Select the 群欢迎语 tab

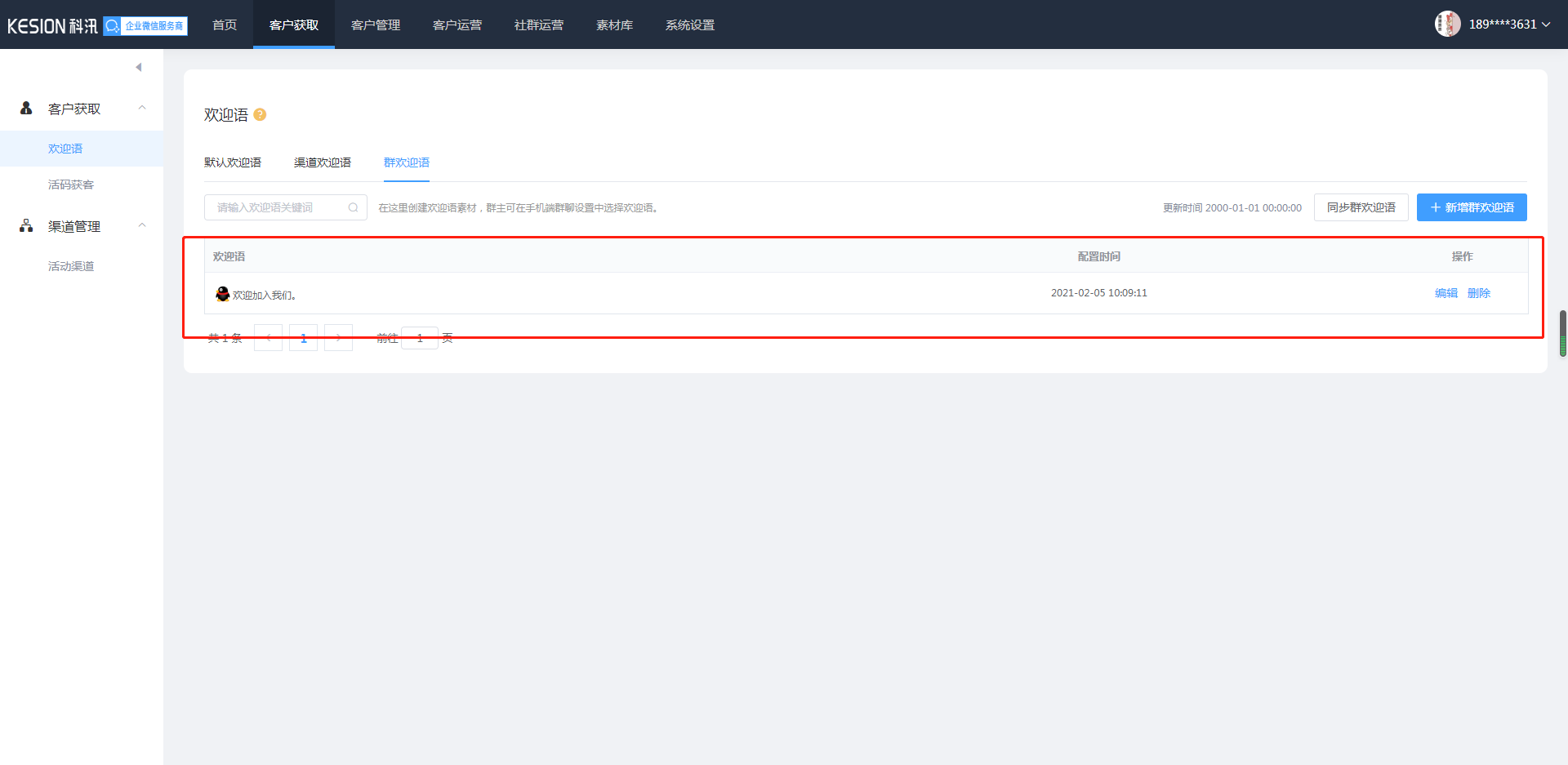point(407,162)
